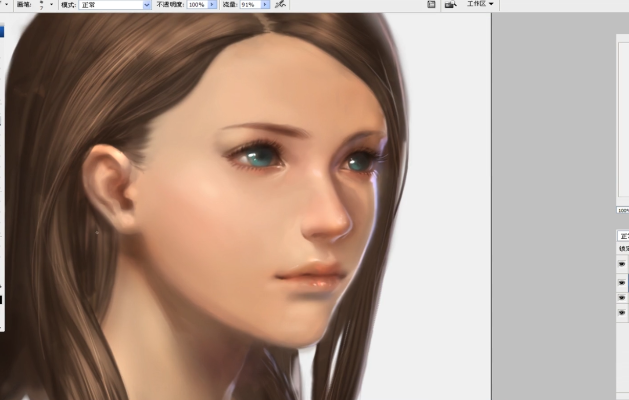
Task: Toggle the third layer's eye icon
Action: [622, 298]
